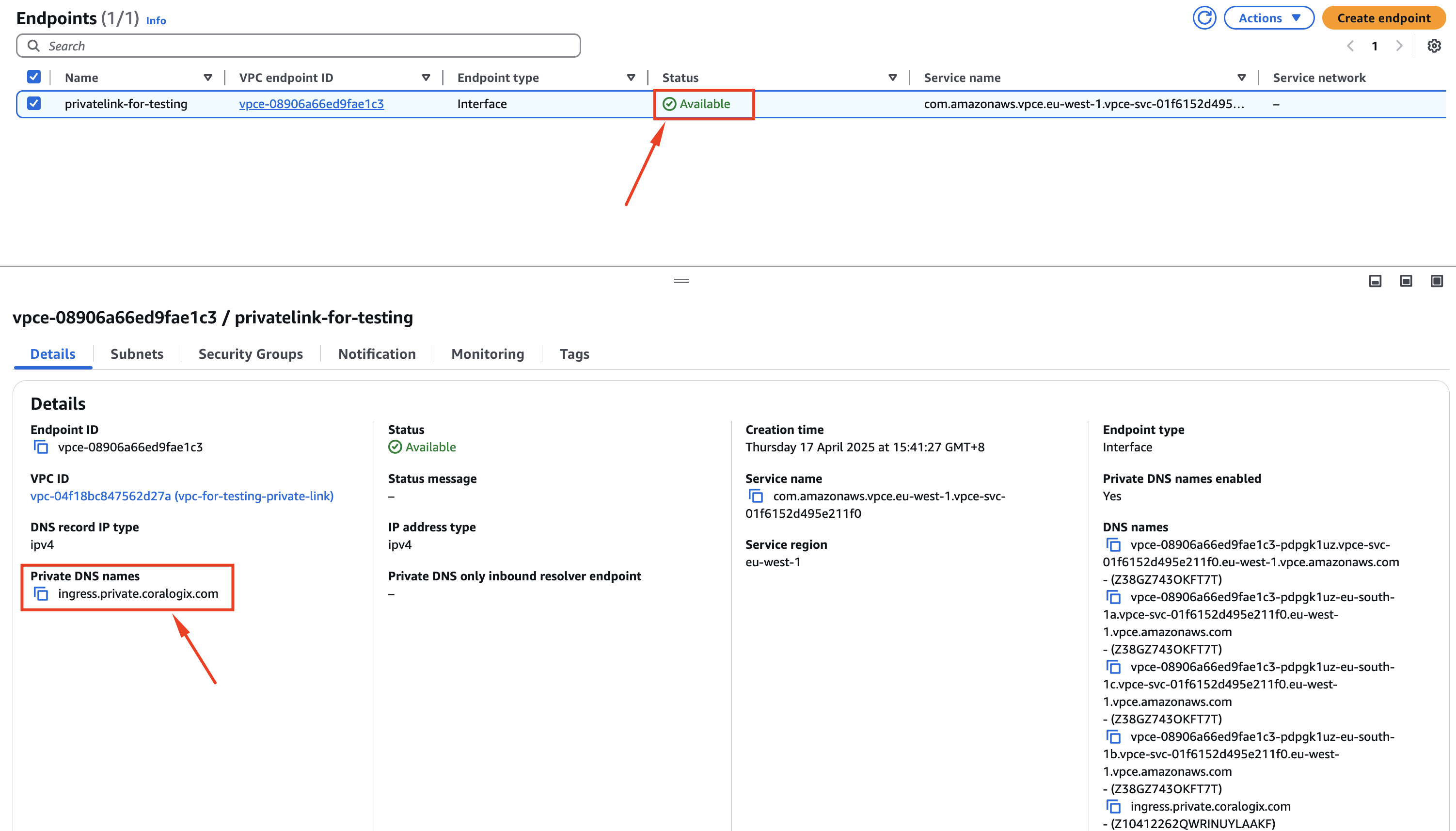Click page number 1 in pagination

pyautogui.click(x=1375, y=46)
